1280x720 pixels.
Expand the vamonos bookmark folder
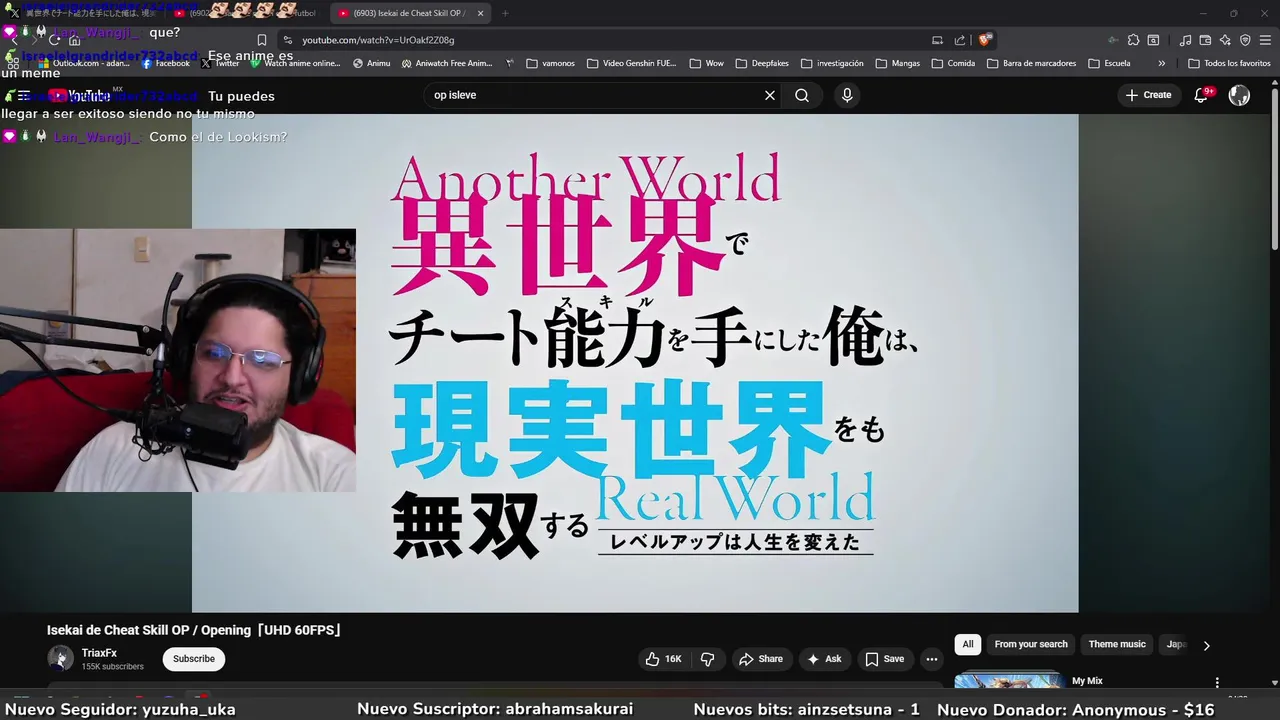(x=550, y=63)
